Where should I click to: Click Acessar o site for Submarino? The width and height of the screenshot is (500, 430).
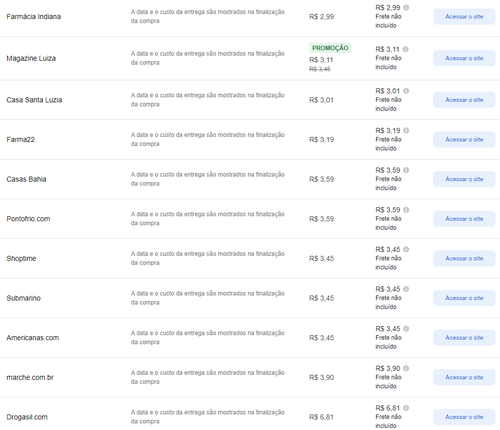464,298
